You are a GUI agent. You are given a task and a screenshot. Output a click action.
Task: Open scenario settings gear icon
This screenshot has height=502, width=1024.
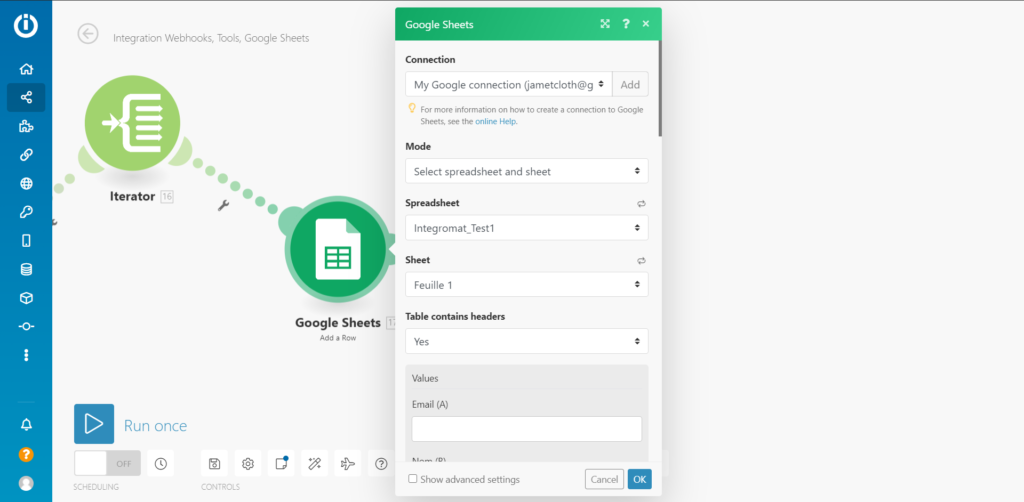(x=248, y=463)
